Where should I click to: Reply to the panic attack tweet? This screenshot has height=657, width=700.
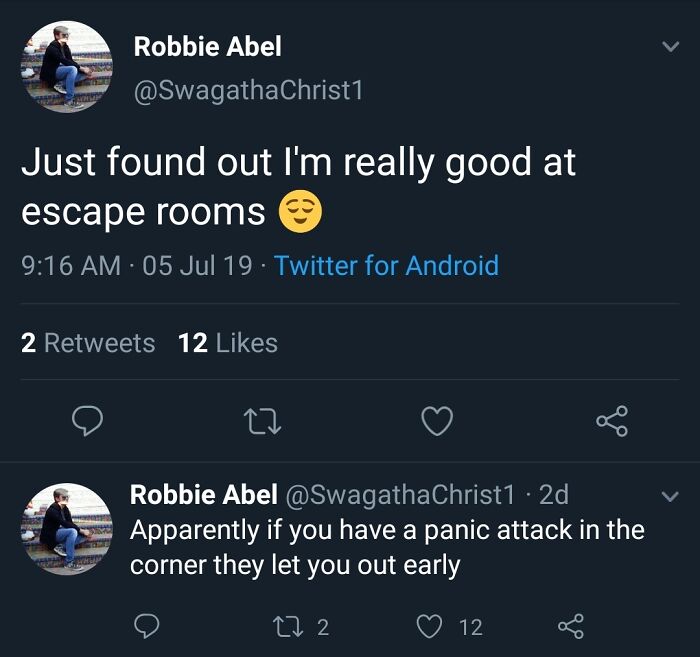point(147,627)
